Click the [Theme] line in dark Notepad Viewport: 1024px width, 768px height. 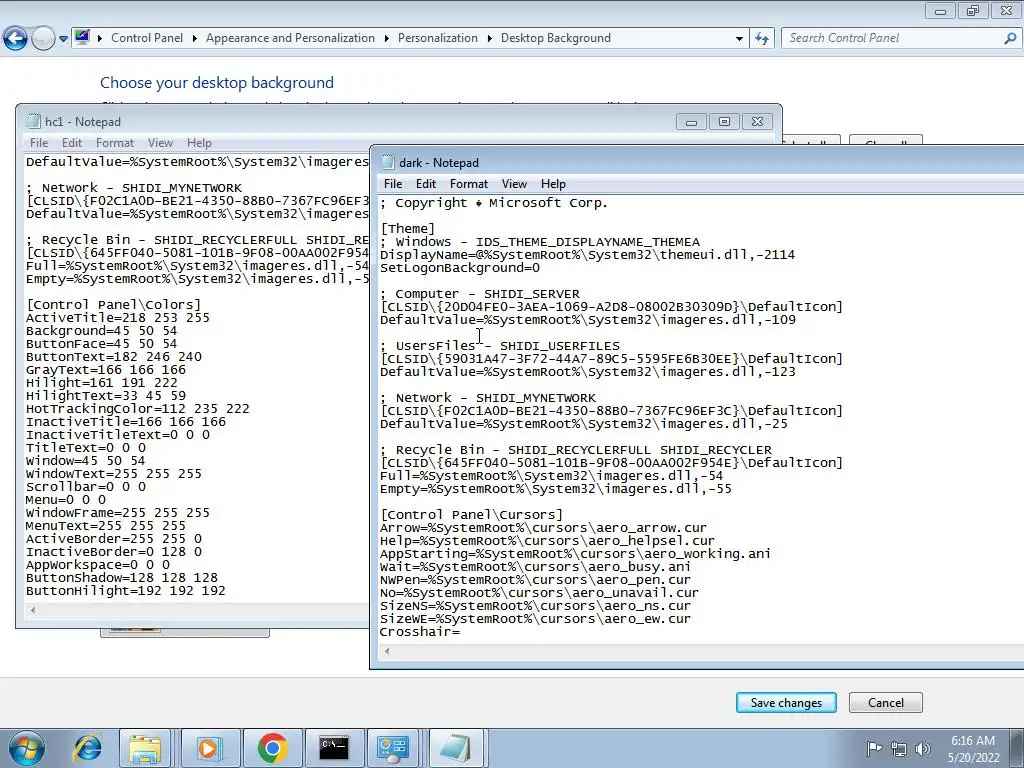[x=408, y=229]
